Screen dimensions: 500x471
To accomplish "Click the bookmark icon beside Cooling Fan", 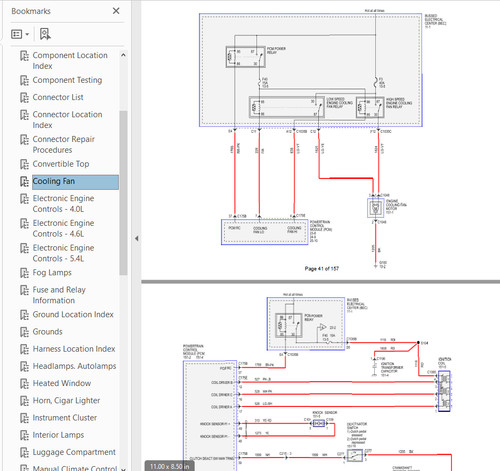I will click(24, 182).
